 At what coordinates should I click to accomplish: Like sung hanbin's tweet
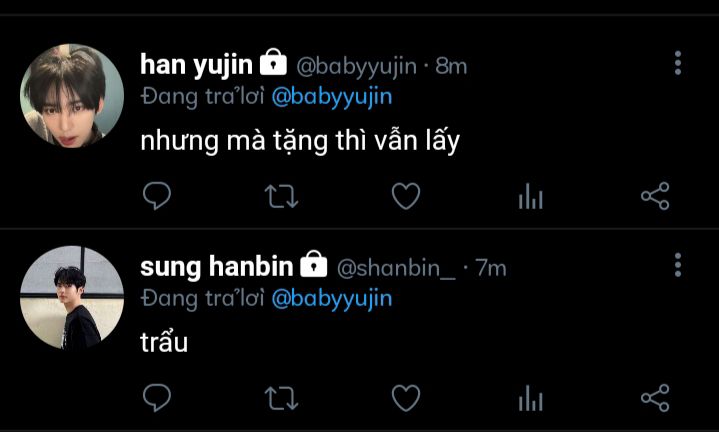click(x=406, y=398)
